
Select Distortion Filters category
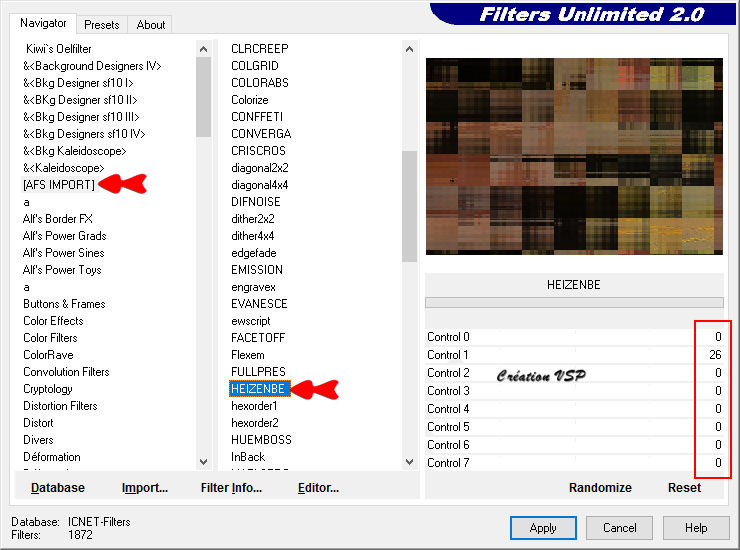(60, 406)
